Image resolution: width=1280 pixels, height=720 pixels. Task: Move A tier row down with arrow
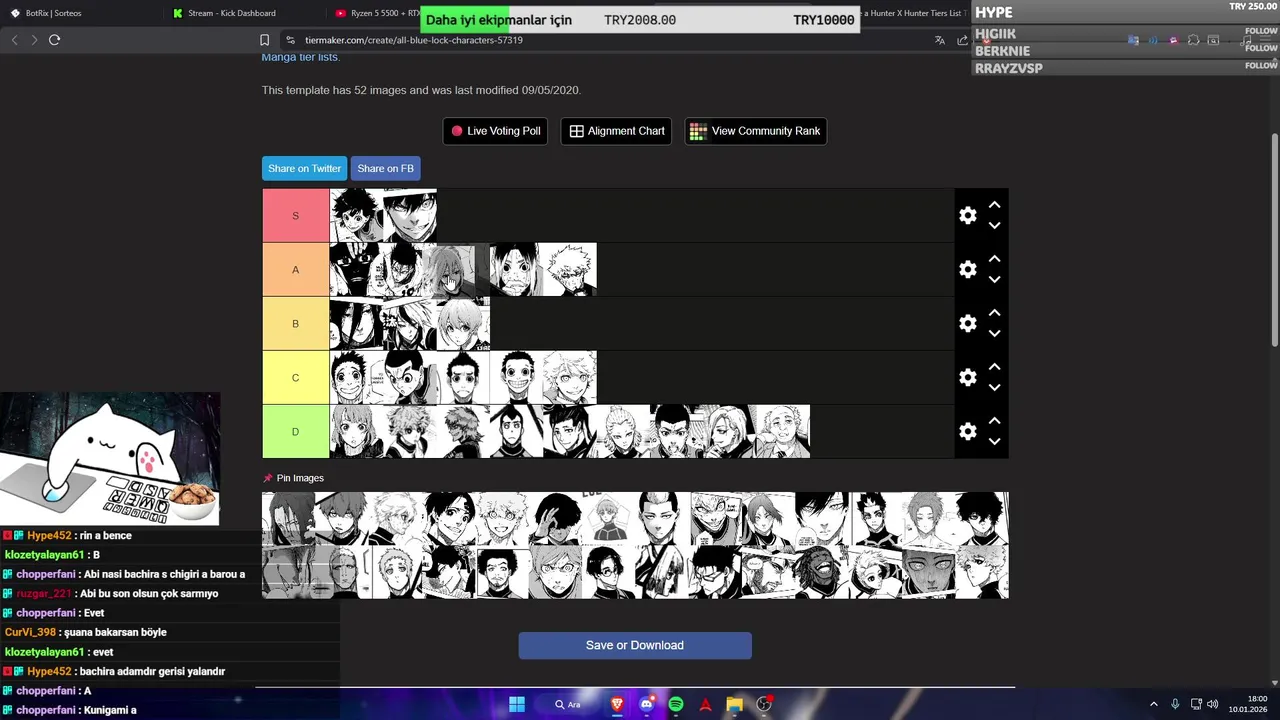[994, 280]
